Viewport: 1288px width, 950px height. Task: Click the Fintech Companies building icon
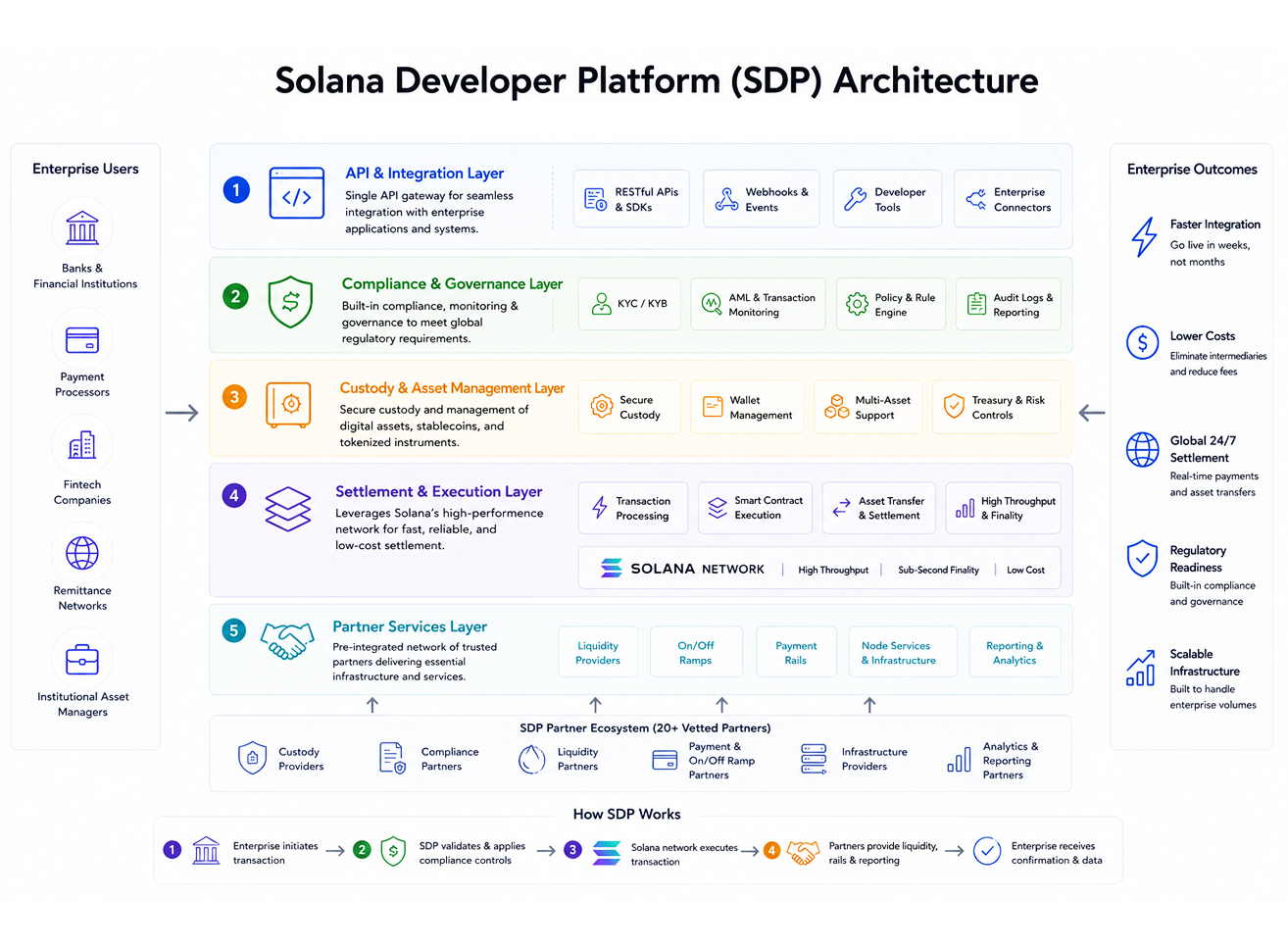82,445
